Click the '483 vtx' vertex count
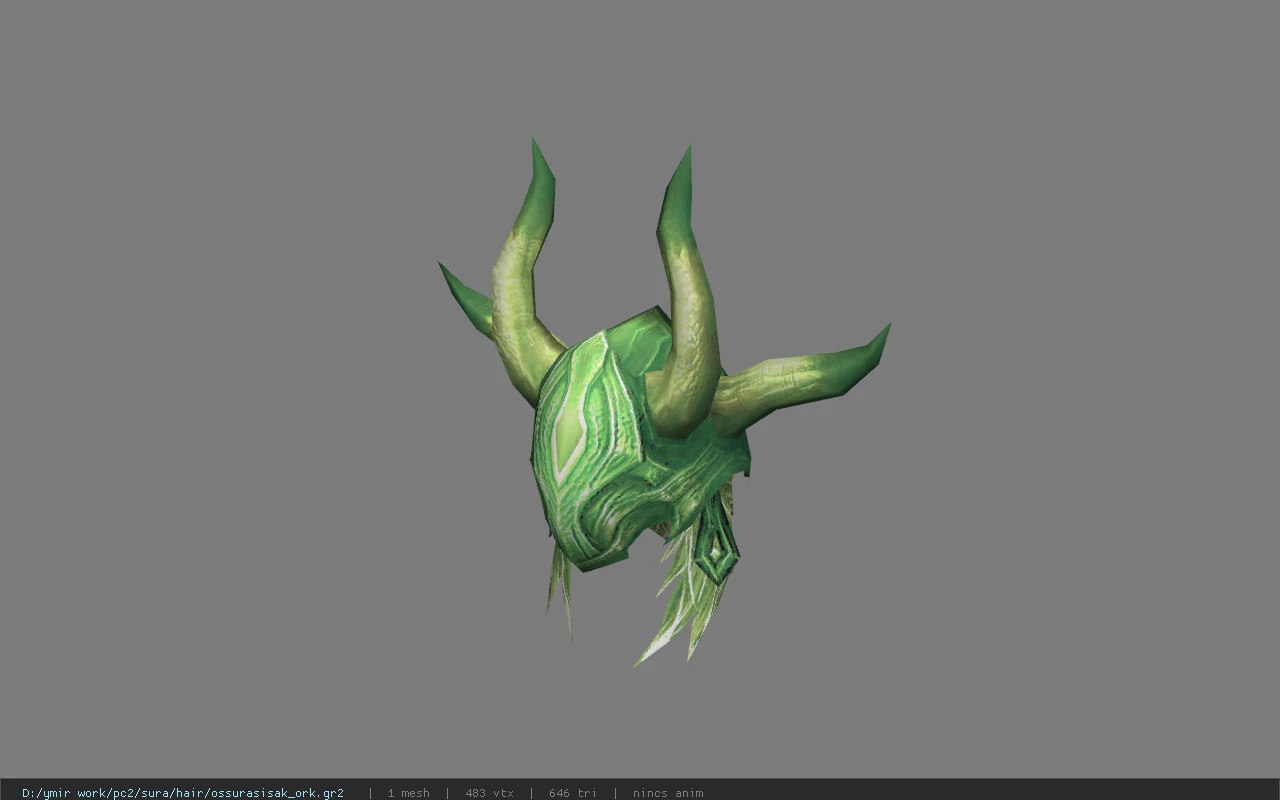The width and height of the screenshot is (1280, 800). (489, 793)
